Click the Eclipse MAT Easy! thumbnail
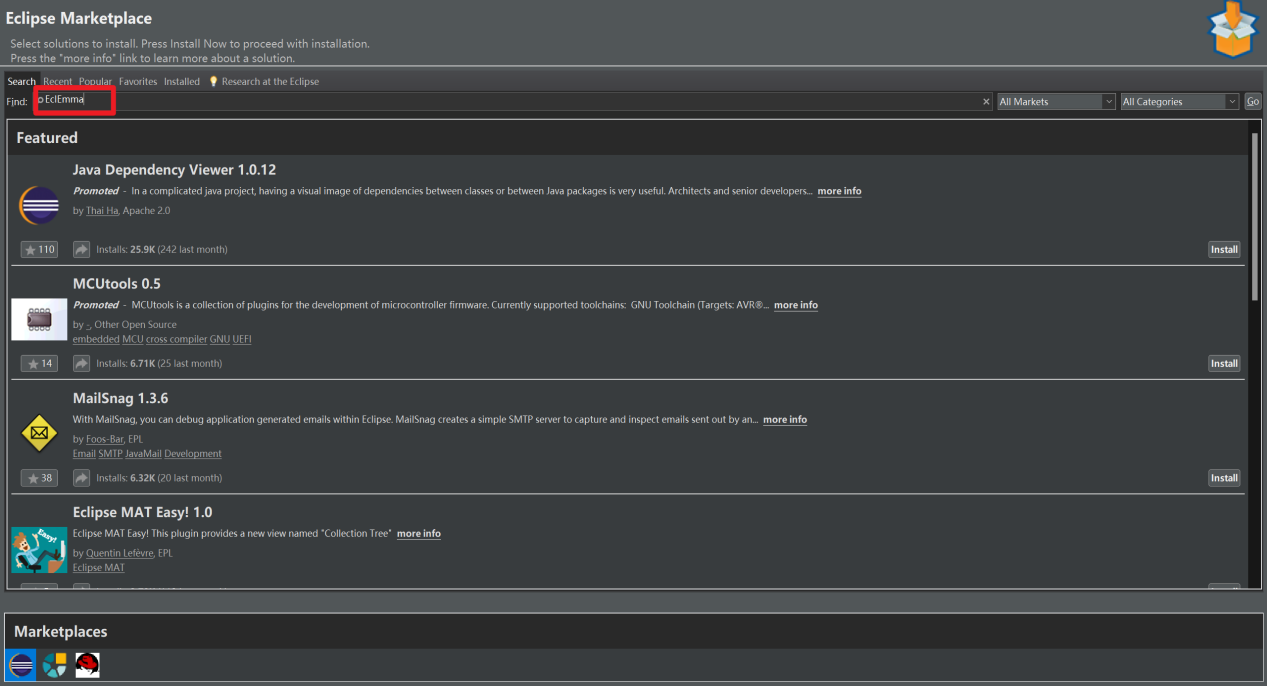1267x686 pixels. pos(39,549)
